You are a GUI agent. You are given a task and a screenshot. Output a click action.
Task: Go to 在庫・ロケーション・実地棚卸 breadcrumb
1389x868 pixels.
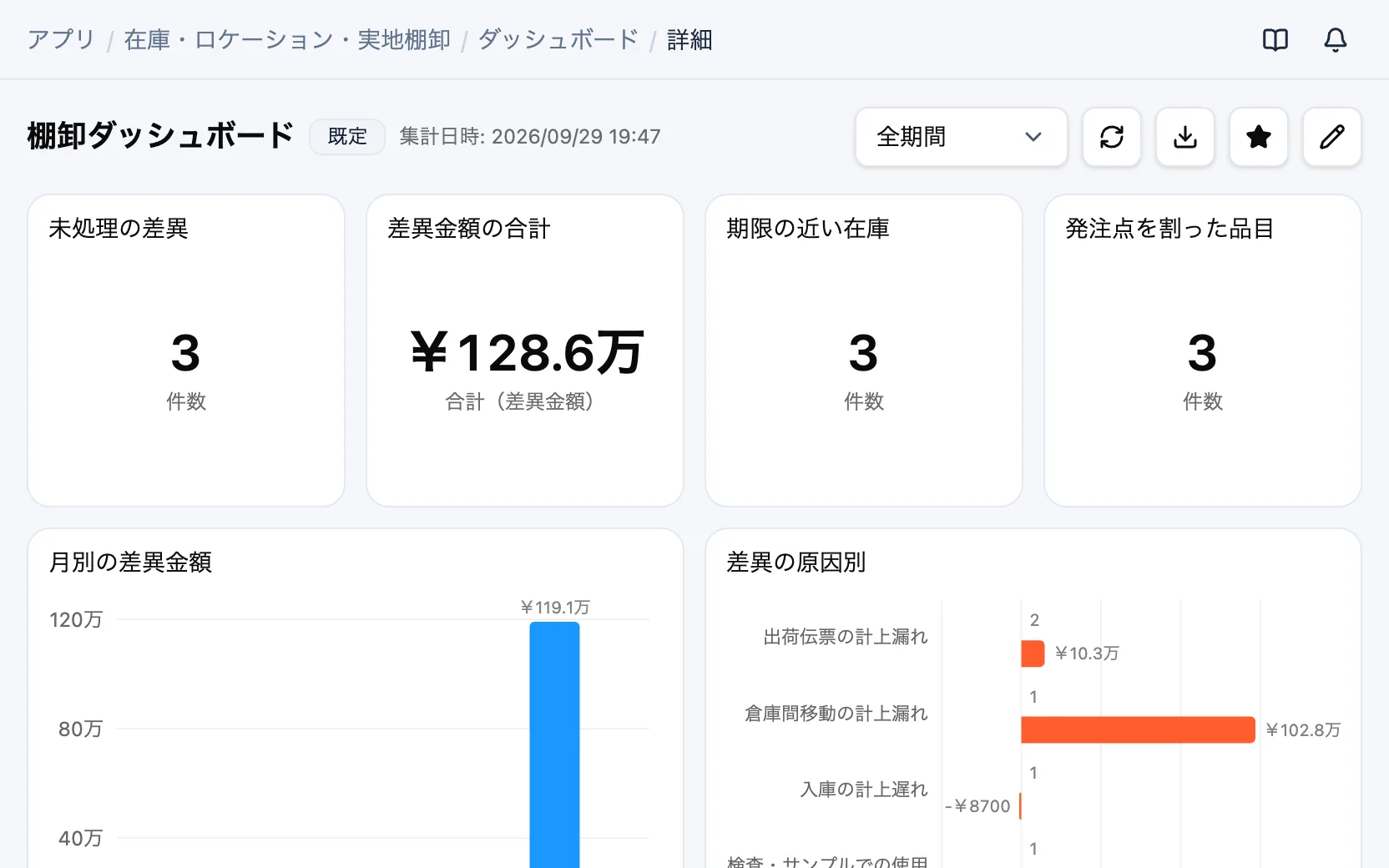[287, 39]
